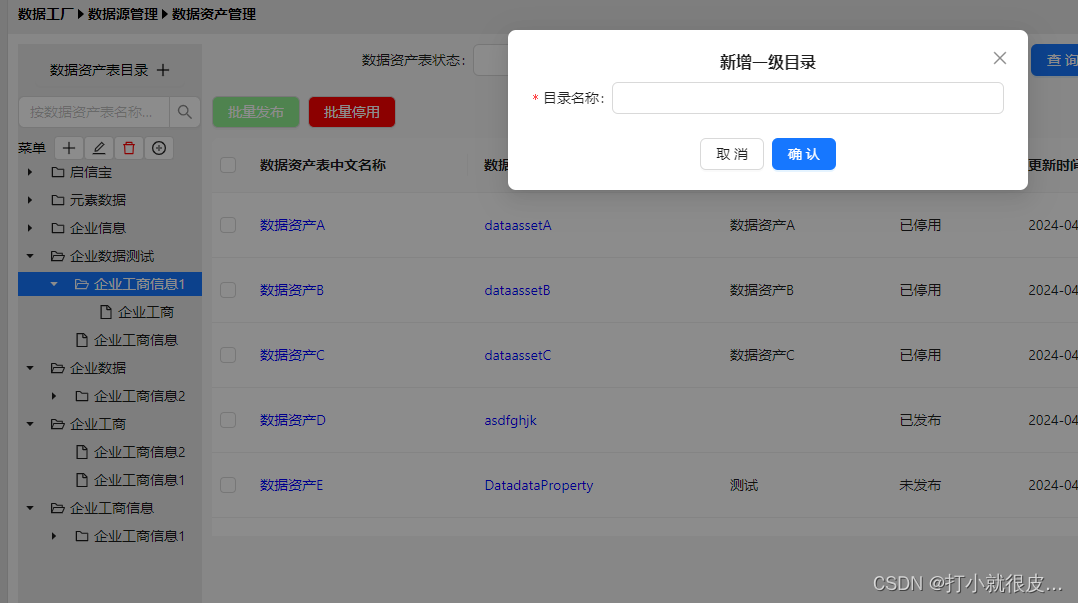
Task: Open the 数据资产D link
Action: coord(293,420)
